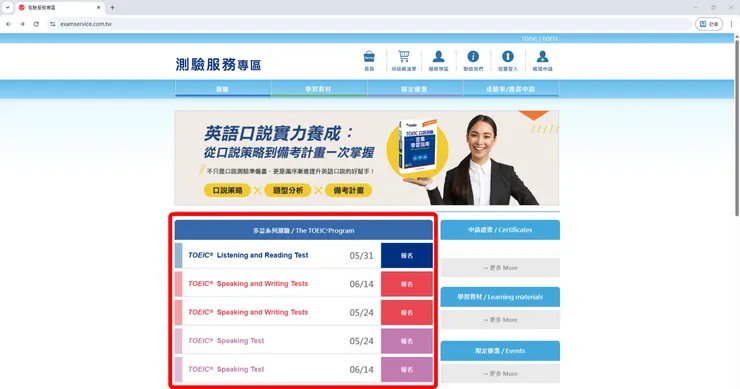740x389 pixels.
Task: Register for Speaking Test 06/14
Action: click(x=407, y=369)
